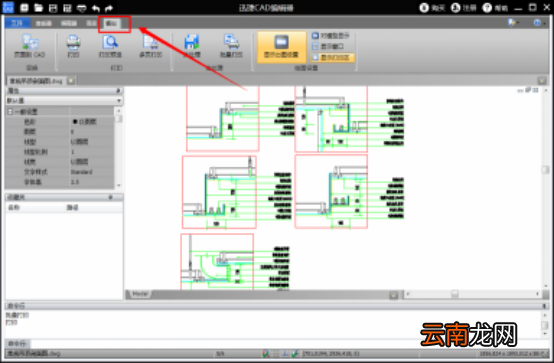Click the Batch Print ribbon icon
Image resolution: width=554 pixels, height=363 pixels.
[231, 42]
